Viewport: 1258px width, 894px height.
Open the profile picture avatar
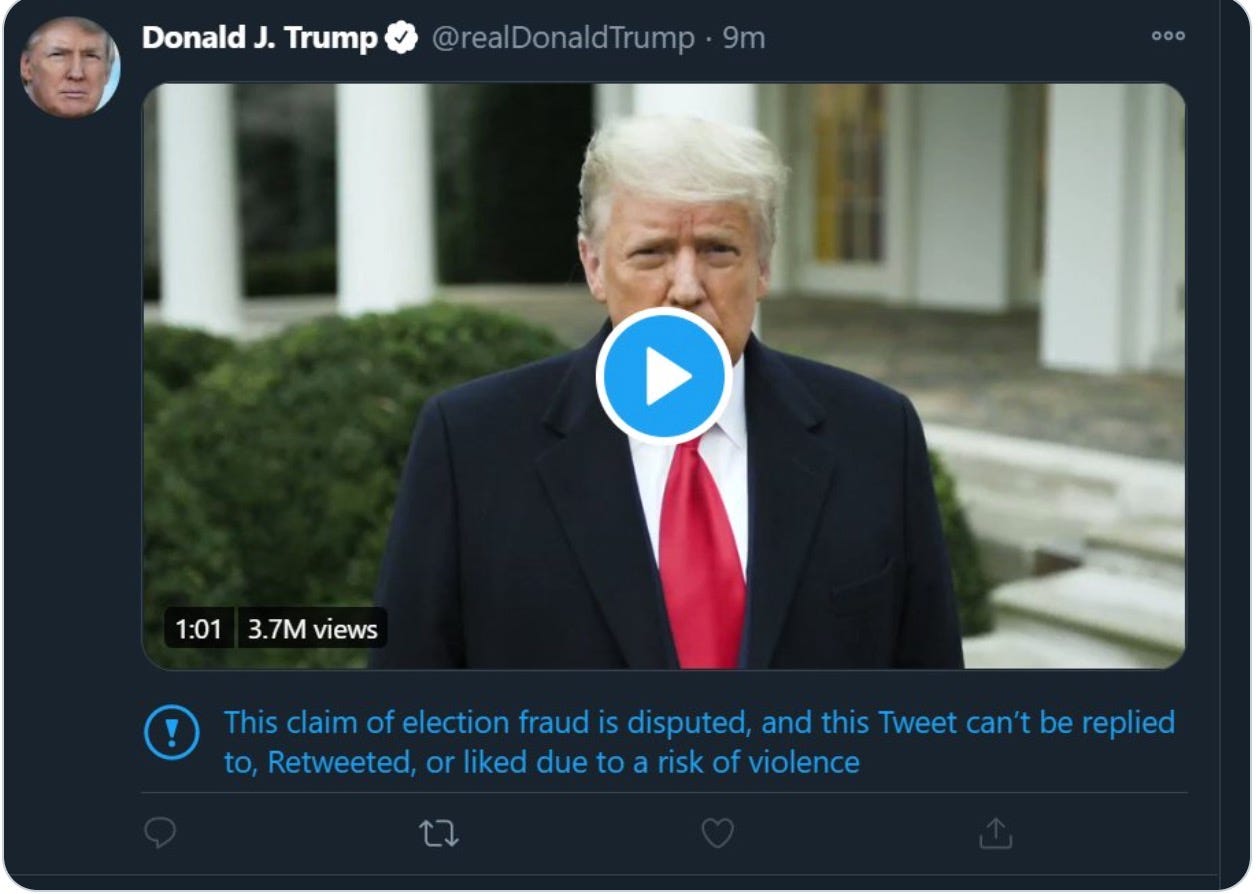[70, 67]
